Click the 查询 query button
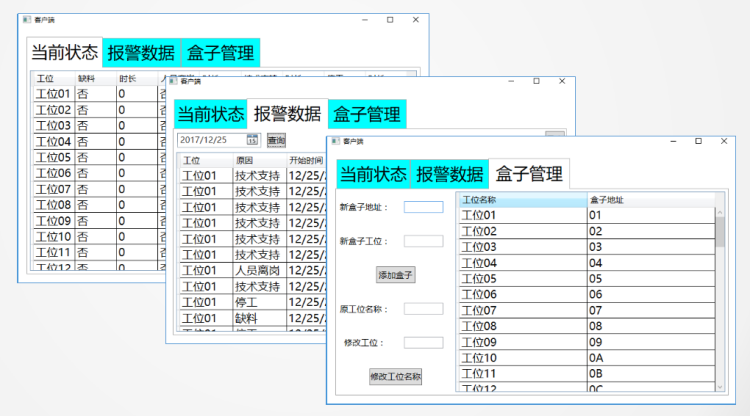The height and width of the screenshot is (416, 750). pos(276,140)
